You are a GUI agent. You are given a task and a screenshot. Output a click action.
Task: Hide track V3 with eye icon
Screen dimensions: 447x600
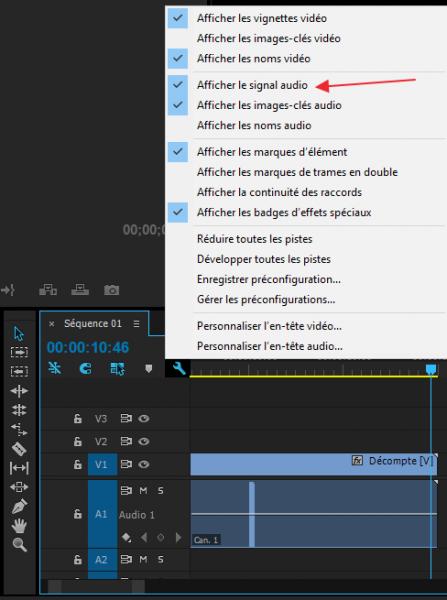click(x=144, y=418)
